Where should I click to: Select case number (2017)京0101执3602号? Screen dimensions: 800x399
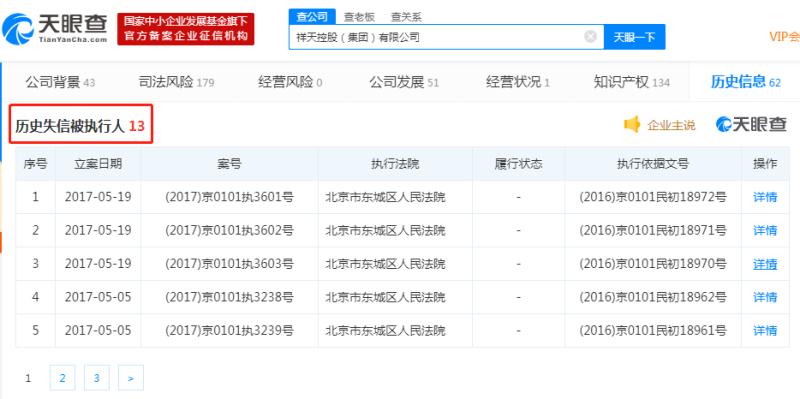click(229, 231)
